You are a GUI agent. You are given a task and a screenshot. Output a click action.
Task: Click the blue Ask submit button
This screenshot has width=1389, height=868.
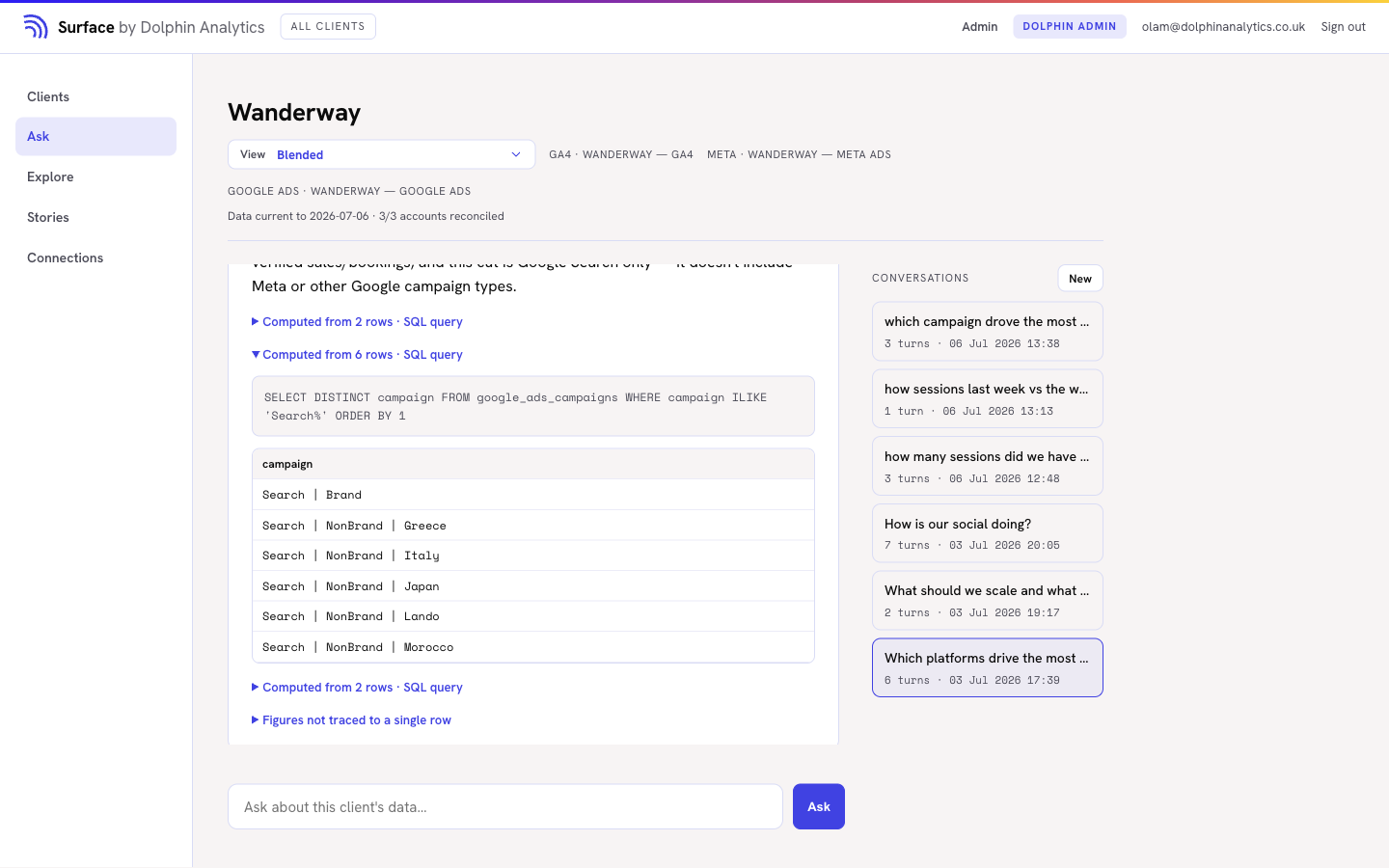819,806
